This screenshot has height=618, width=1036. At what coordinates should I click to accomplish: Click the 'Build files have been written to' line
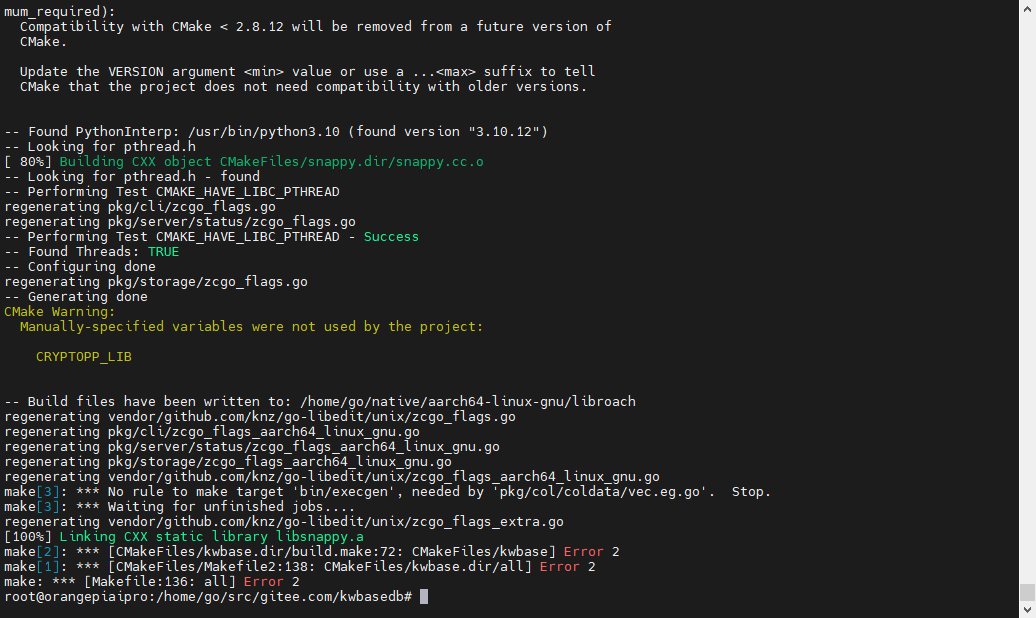320,402
